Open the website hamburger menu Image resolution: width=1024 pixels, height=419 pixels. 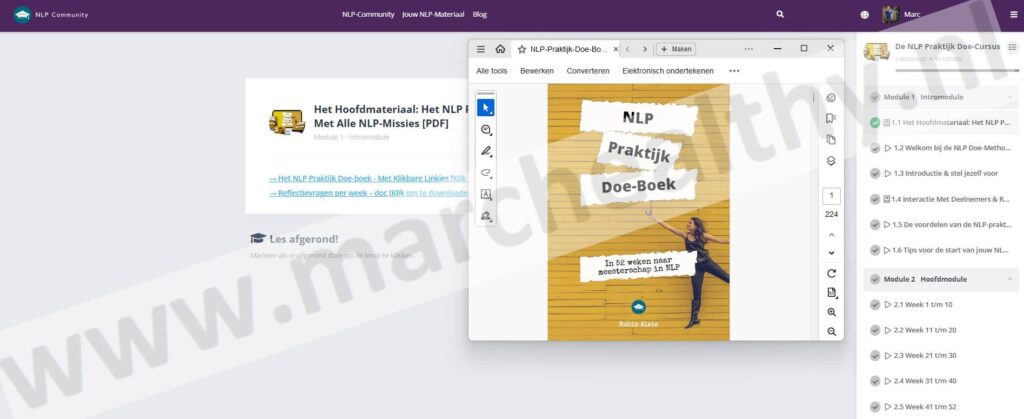pos(1014,14)
